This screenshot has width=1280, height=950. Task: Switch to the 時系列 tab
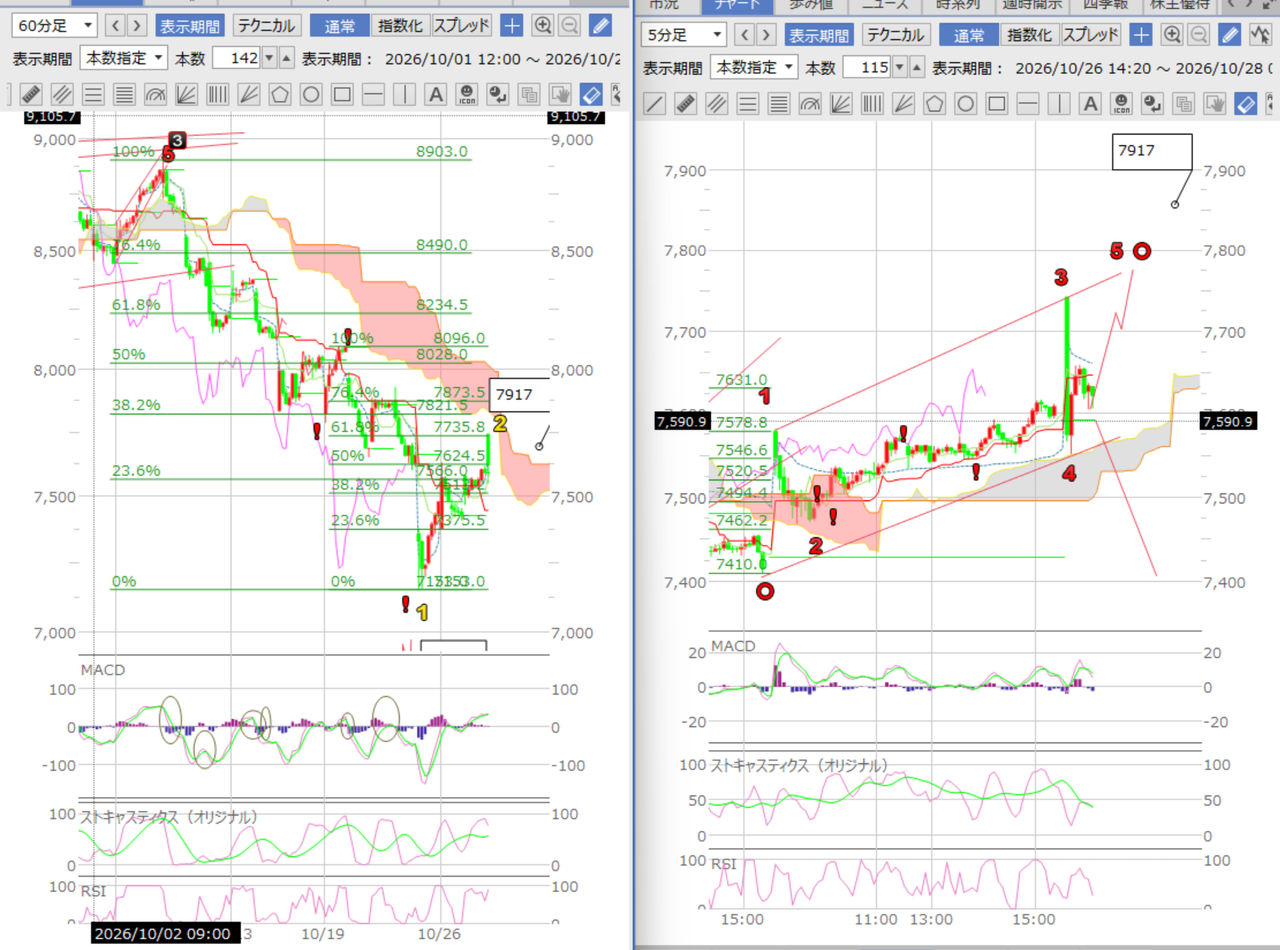coord(958,5)
